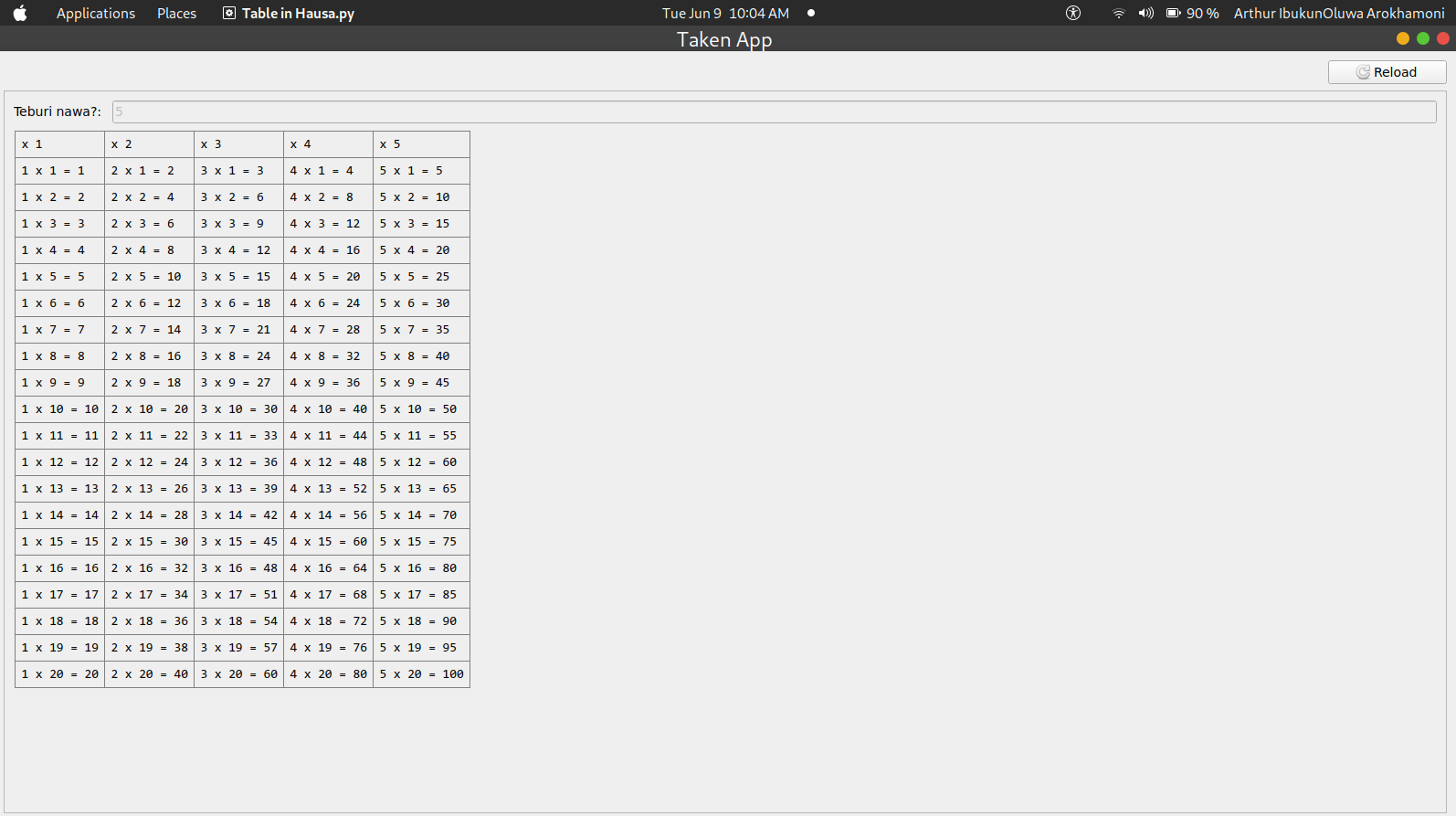This screenshot has width=1456, height=816.
Task: Click the cell 5 x 20 = 100
Action: coord(422,674)
